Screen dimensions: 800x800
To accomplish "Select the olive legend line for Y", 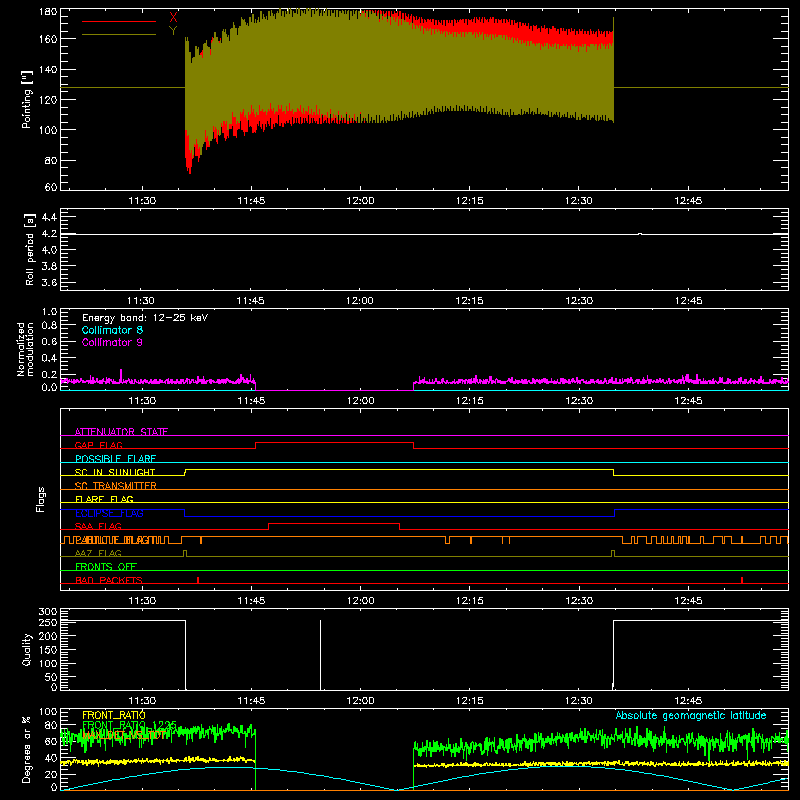I will click(x=119, y=35).
